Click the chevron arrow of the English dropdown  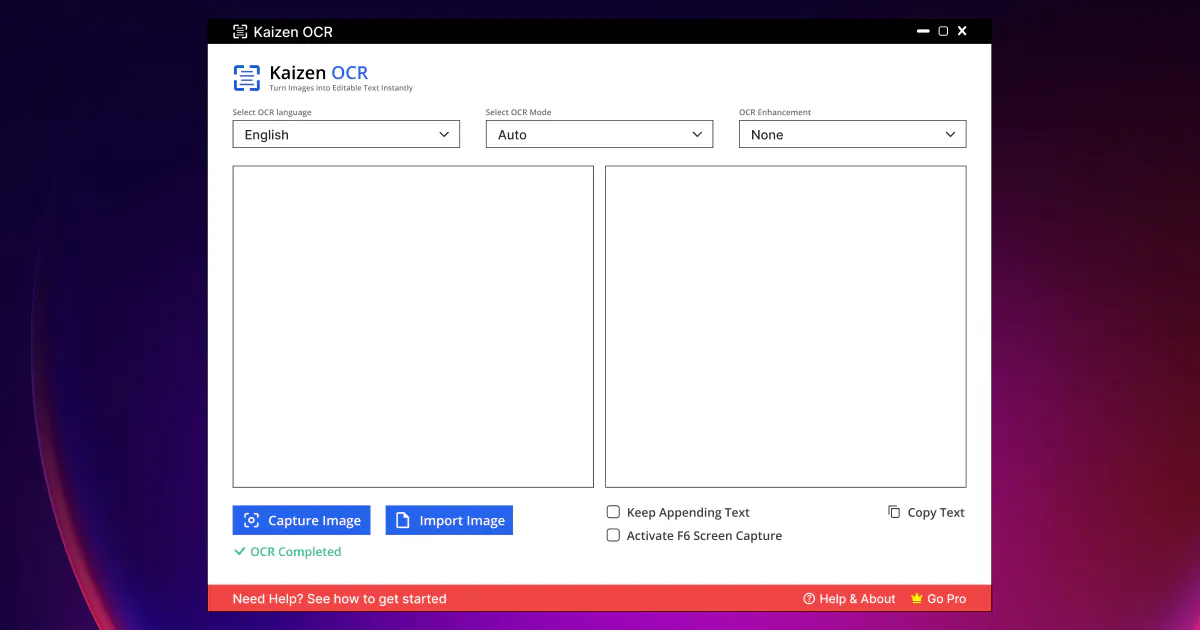point(444,134)
